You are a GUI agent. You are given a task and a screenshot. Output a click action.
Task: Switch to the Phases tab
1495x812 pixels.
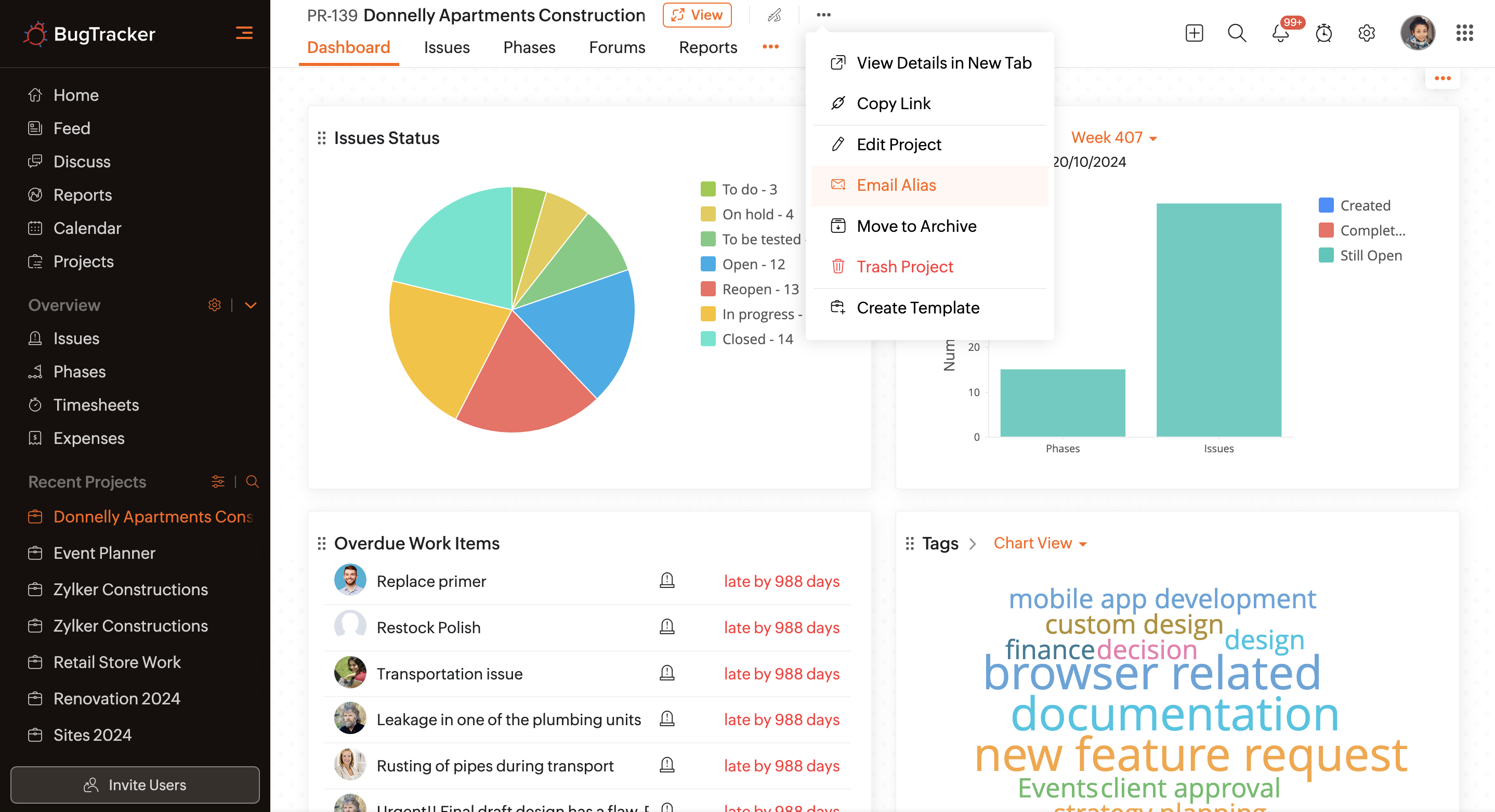[x=529, y=47]
